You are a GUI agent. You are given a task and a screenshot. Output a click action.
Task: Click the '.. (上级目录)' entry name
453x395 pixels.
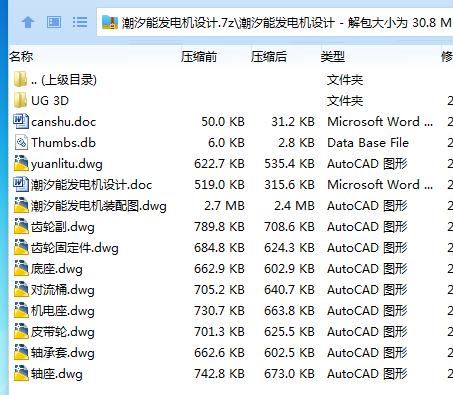click(64, 80)
